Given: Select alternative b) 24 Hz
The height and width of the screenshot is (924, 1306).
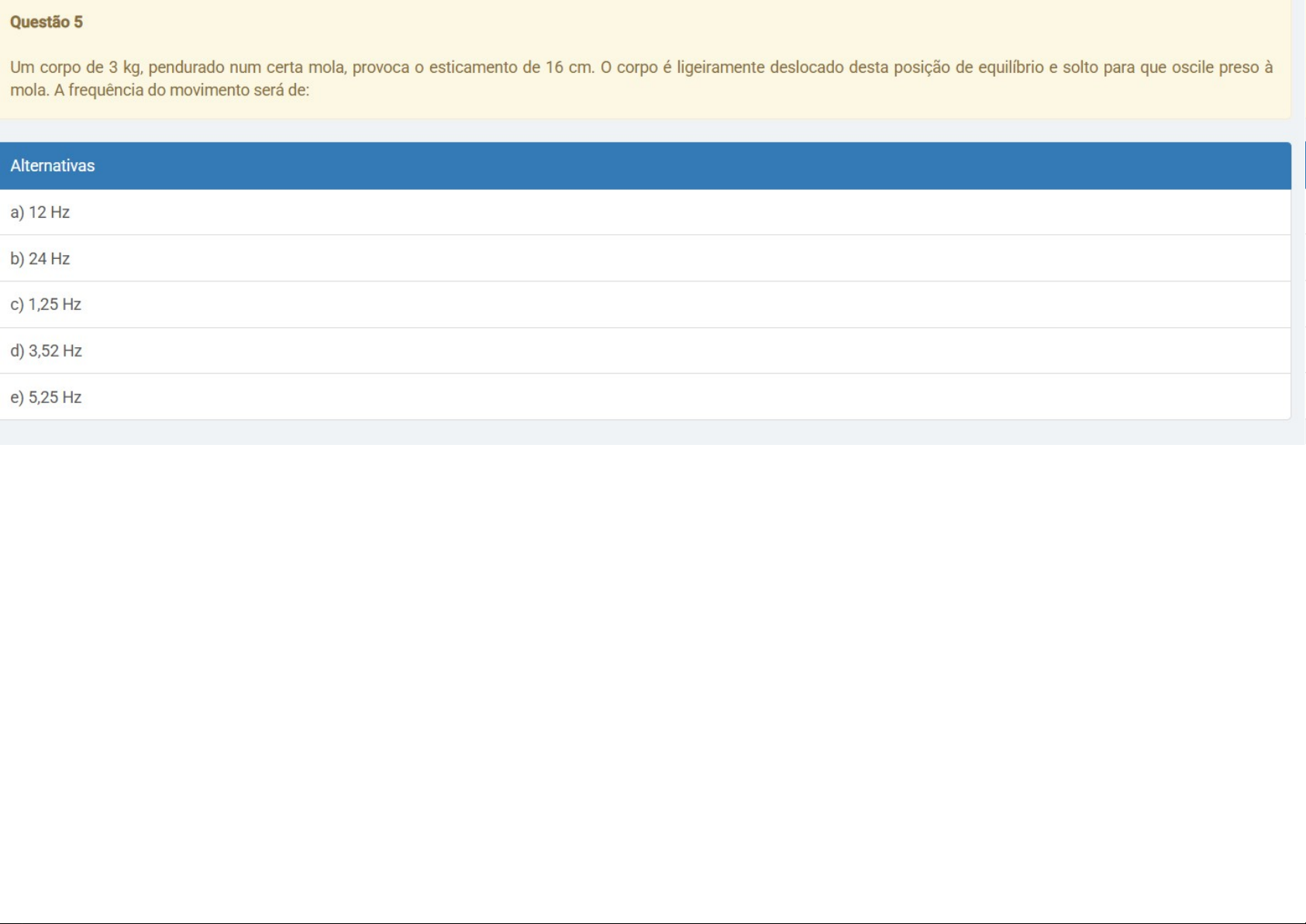Looking at the screenshot, I should pyautogui.click(x=40, y=259).
